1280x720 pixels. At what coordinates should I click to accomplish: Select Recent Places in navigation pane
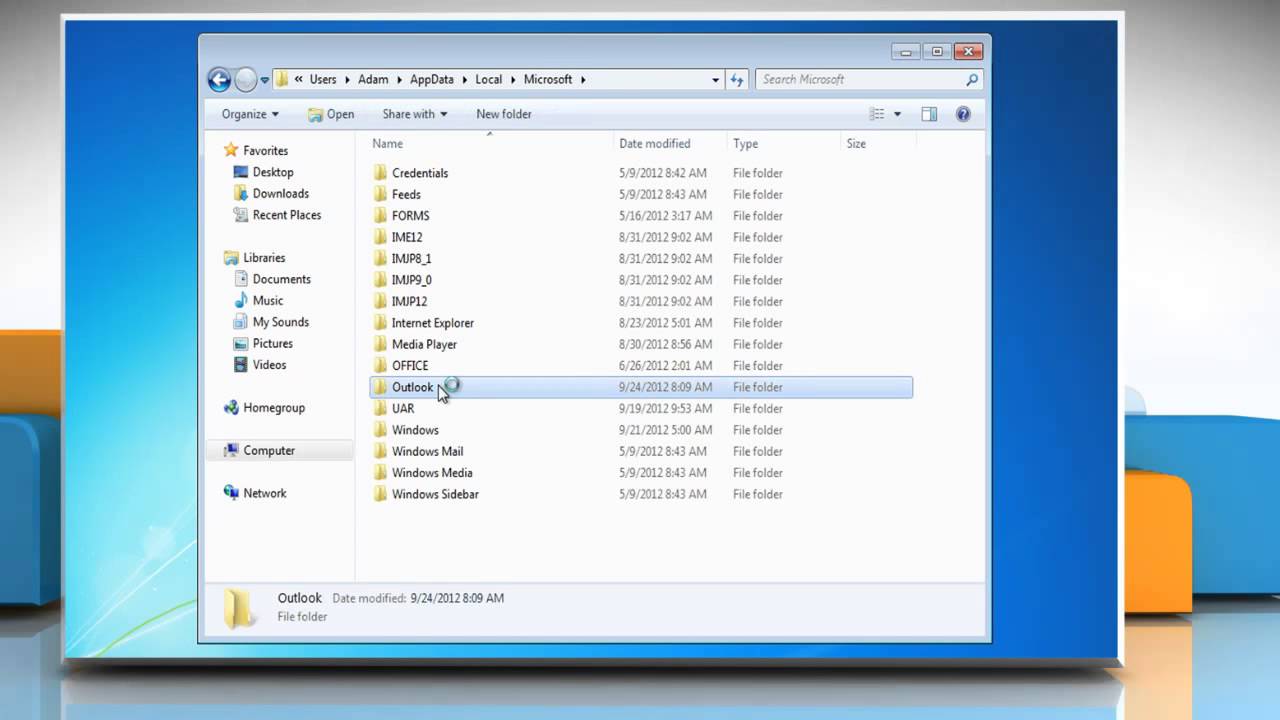286,215
